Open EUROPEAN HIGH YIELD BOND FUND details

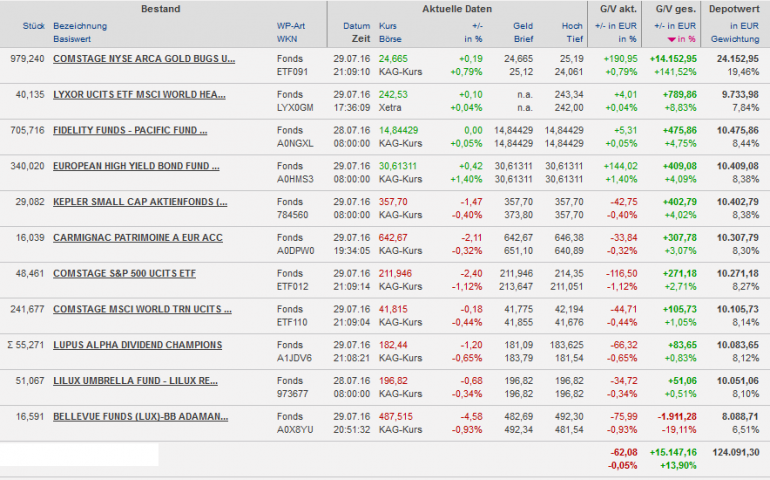pos(136,166)
